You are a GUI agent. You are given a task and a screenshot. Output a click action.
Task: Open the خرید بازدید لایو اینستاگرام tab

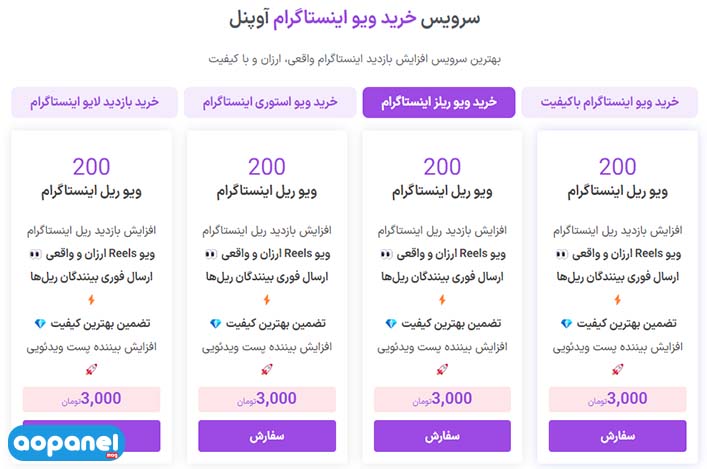[94, 102]
